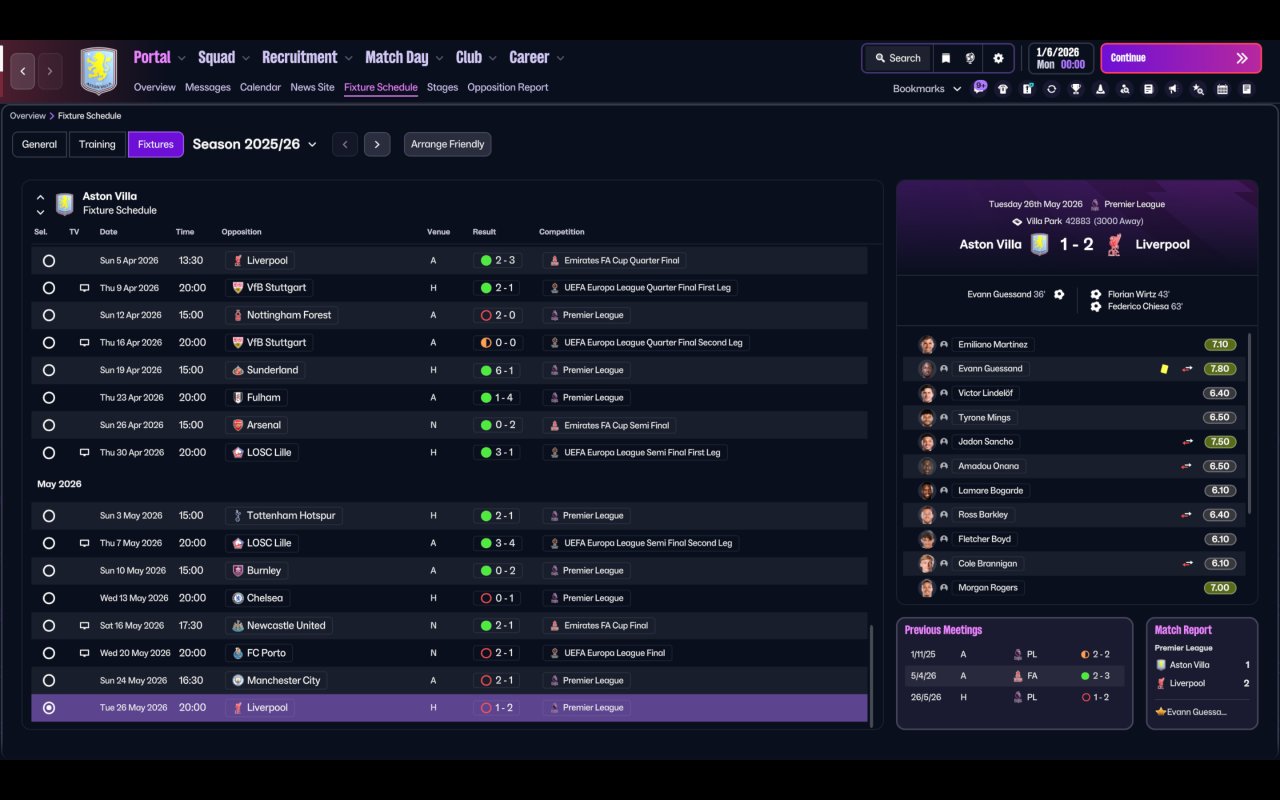
Task: Click the training cone icon in bookmarks bar
Action: [1100, 89]
